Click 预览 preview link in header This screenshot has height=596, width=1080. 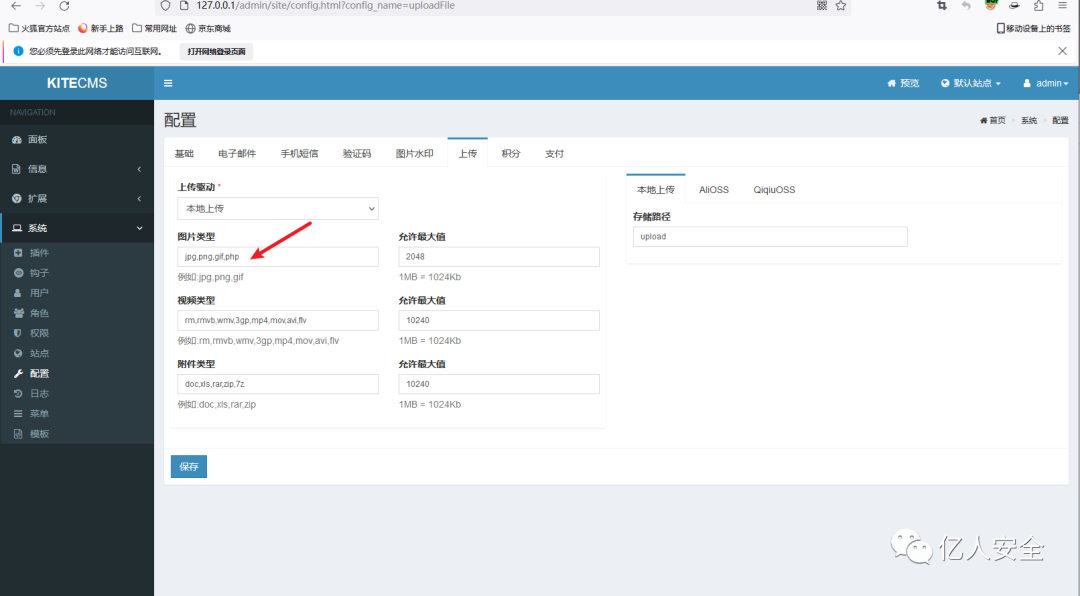(x=903, y=83)
